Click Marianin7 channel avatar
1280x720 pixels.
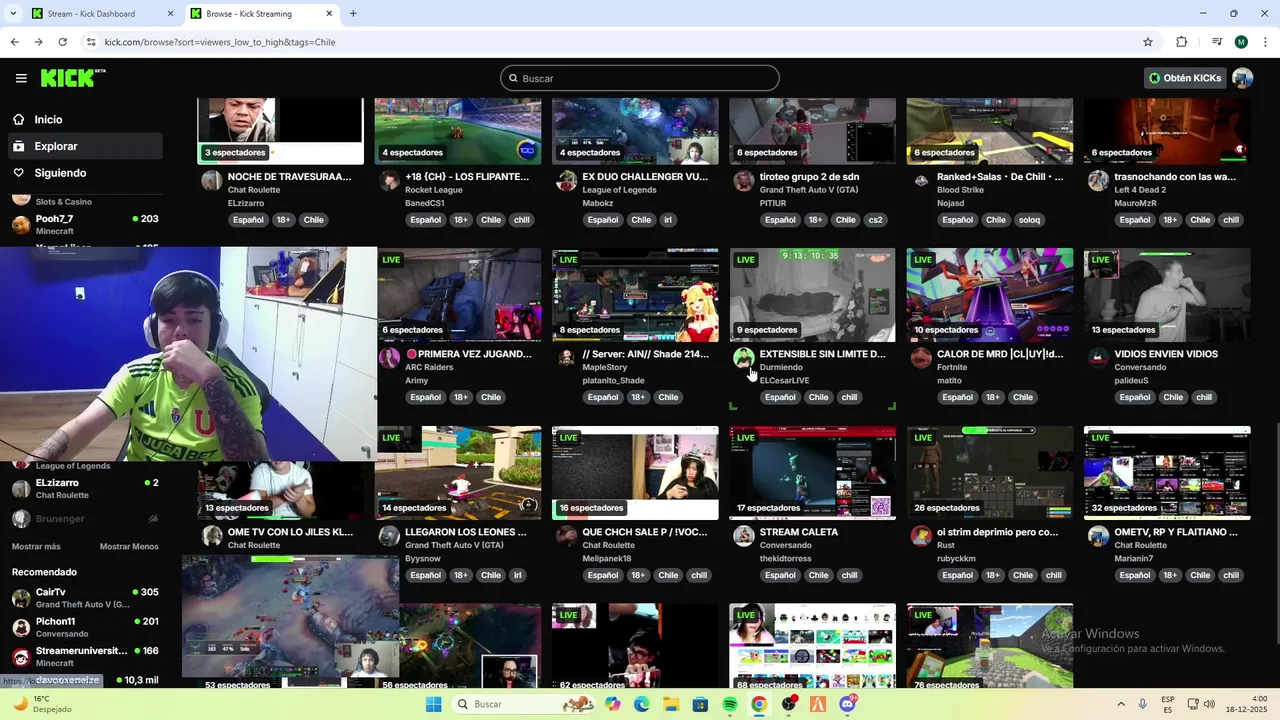pos(1098,536)
